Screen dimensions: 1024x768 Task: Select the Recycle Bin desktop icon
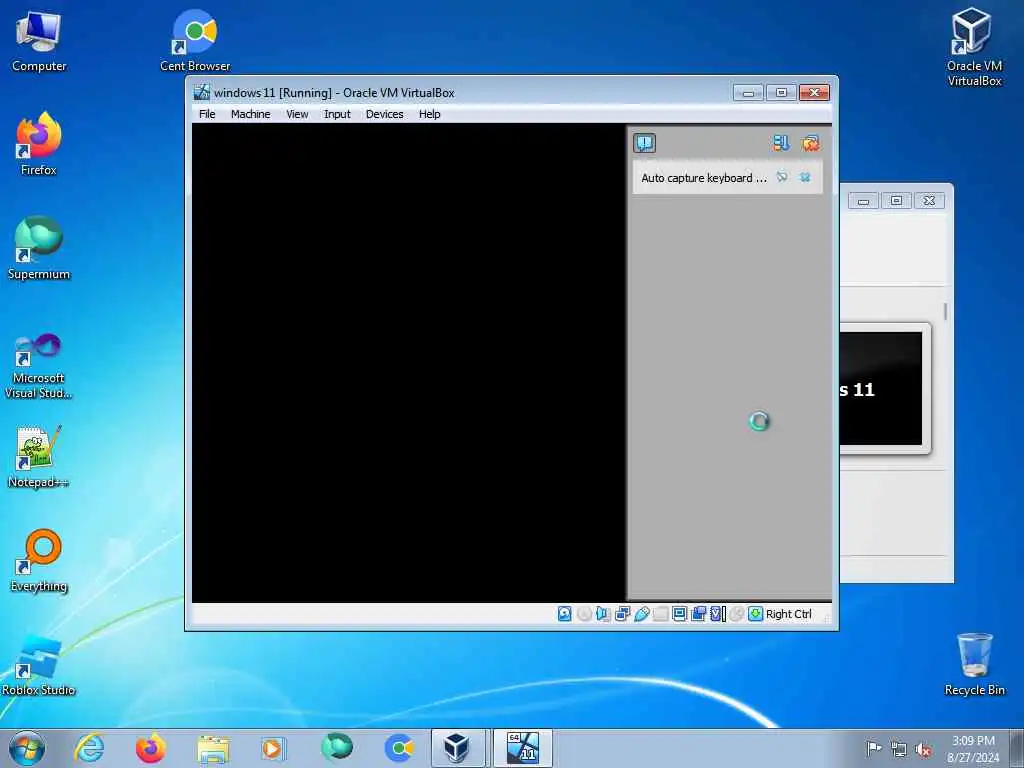[974, 664]
